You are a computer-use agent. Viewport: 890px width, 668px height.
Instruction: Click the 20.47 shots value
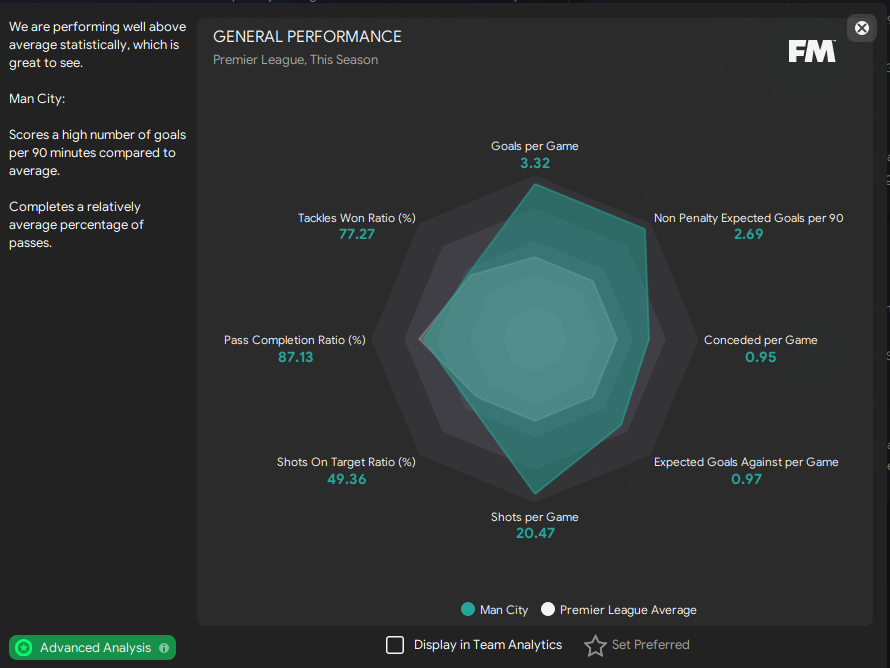(535, 533)
